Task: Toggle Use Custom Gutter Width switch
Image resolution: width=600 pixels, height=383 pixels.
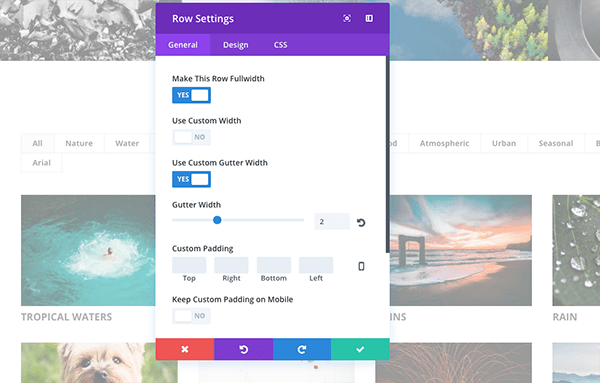Action: point(191,179)
